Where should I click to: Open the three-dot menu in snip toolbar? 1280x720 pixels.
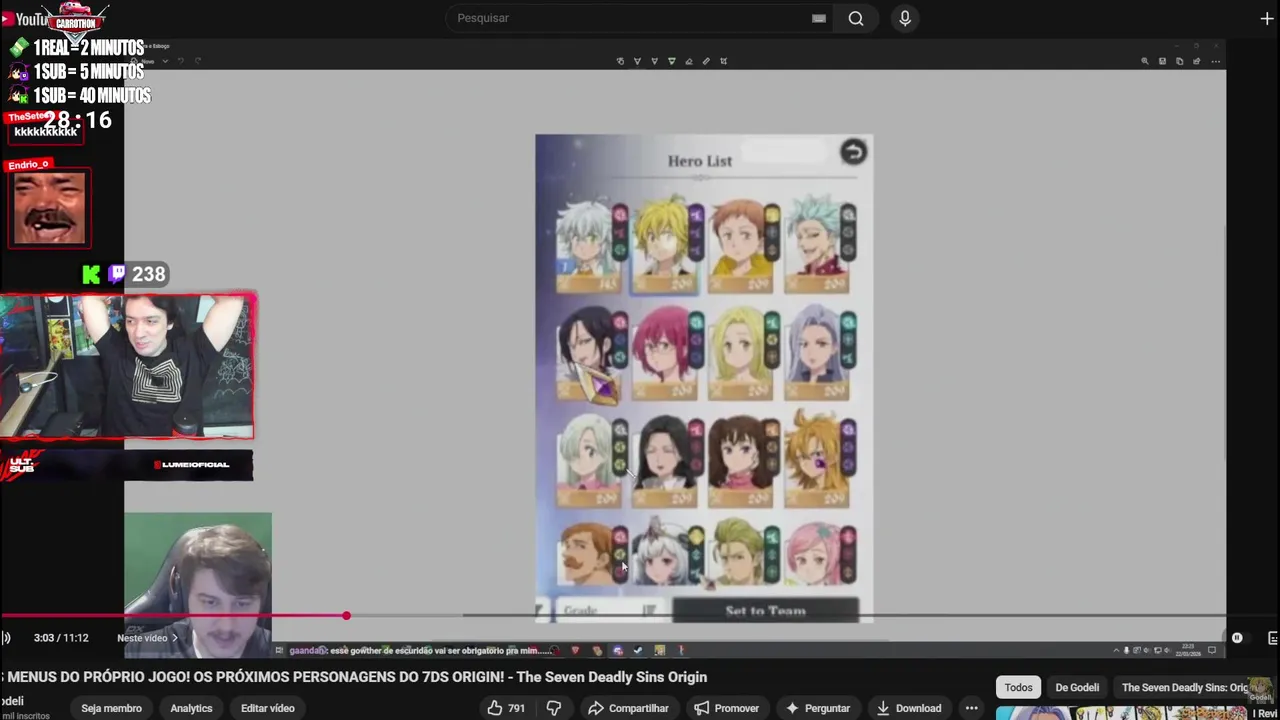1214,61
